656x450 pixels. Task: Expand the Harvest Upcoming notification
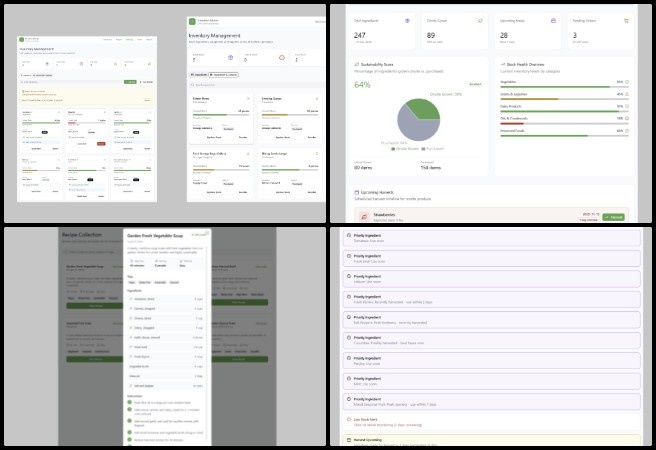pyautogui.click(x=347, y=439)
